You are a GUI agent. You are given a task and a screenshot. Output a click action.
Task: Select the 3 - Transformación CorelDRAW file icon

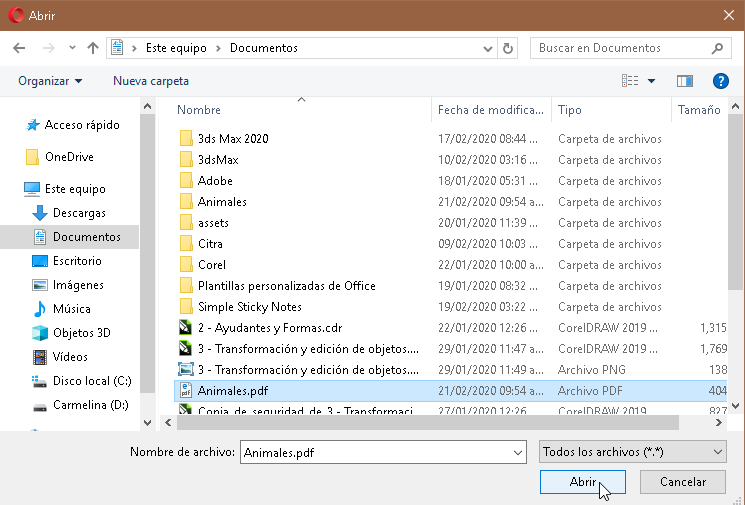pyautogui.click(x=185, y=348)
